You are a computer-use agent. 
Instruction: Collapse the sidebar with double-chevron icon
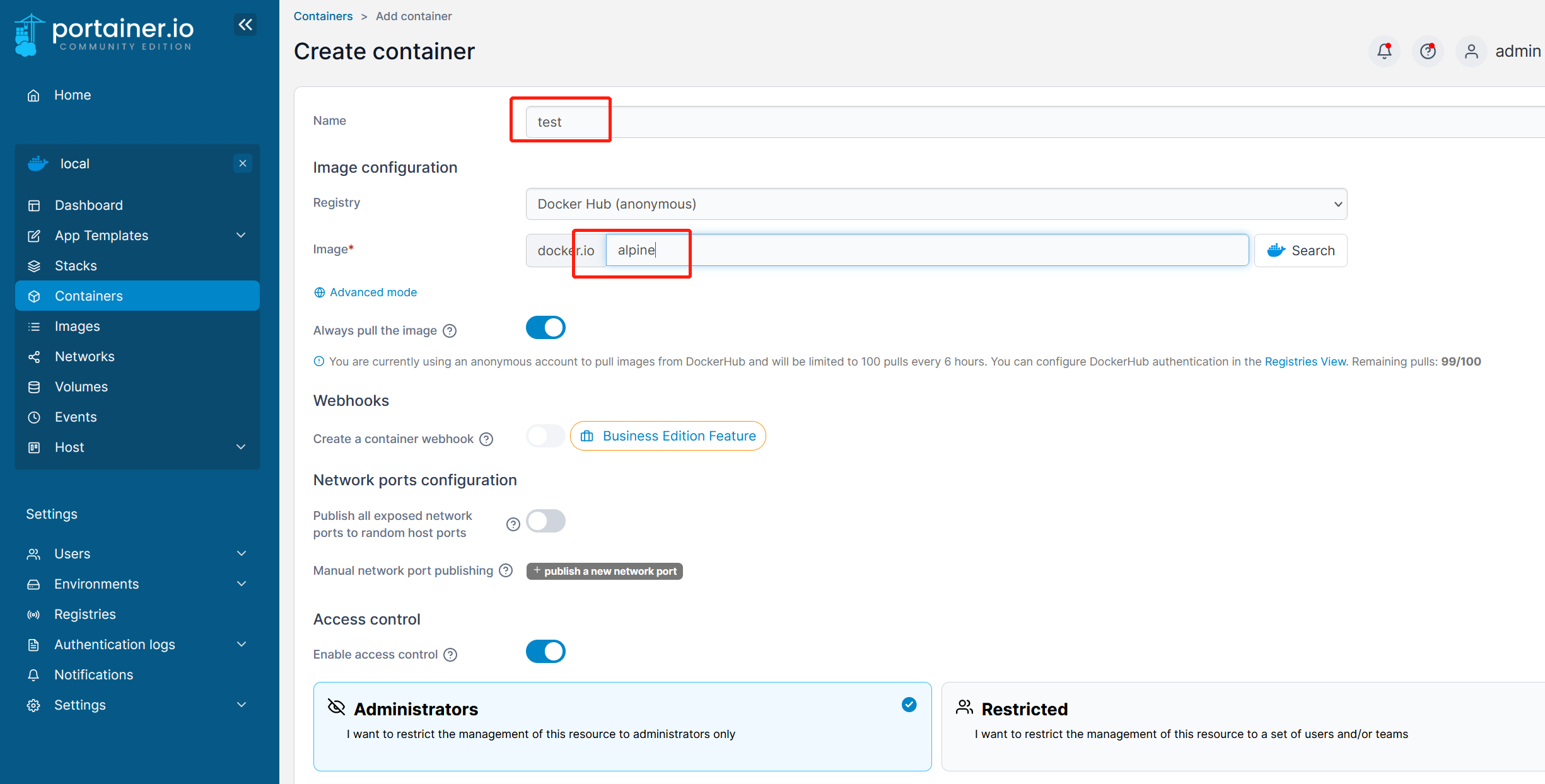click(x=245, y=25)
